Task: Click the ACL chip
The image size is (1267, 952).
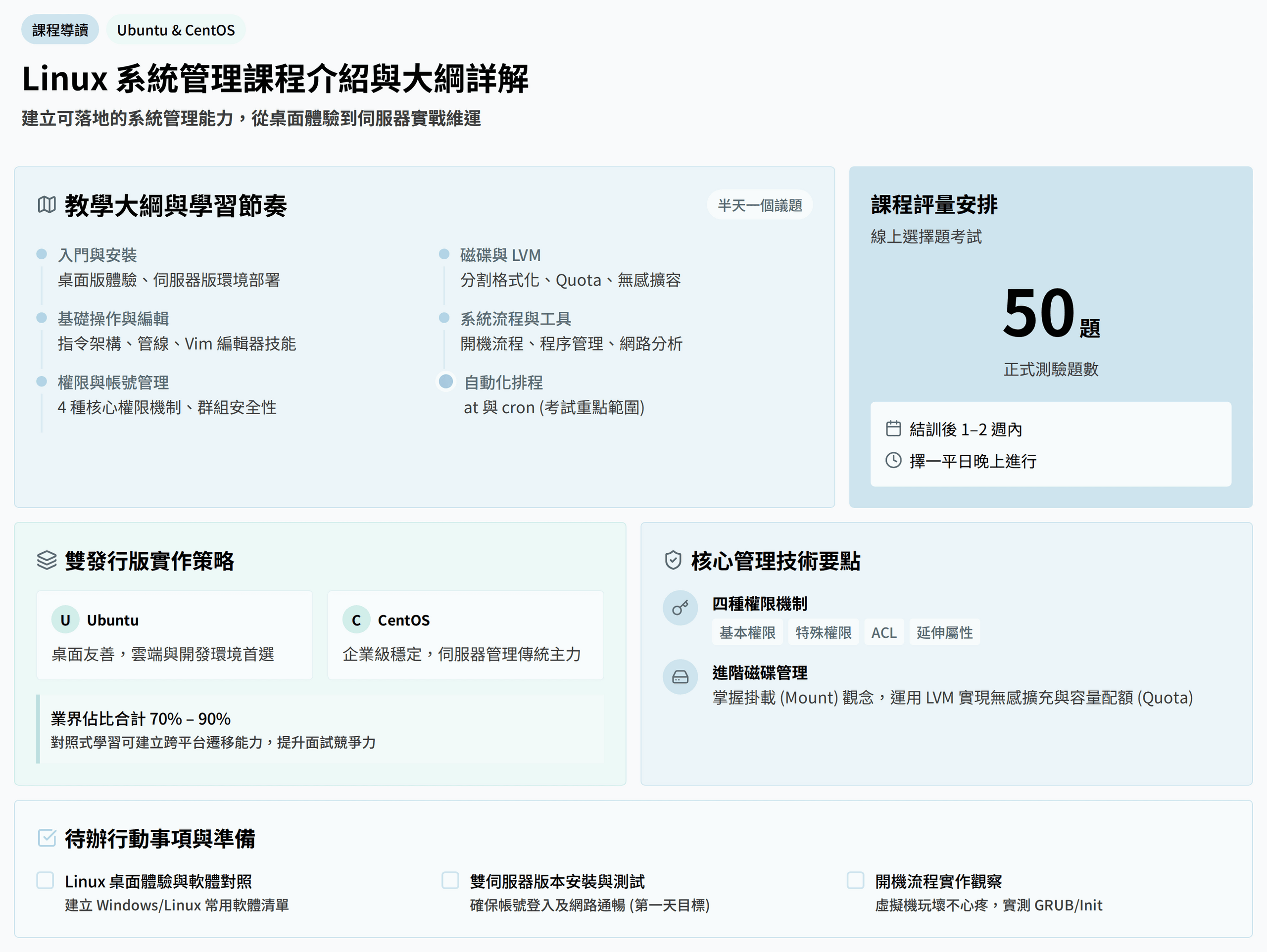Action: pyautogui.click(x=883, y=632)
